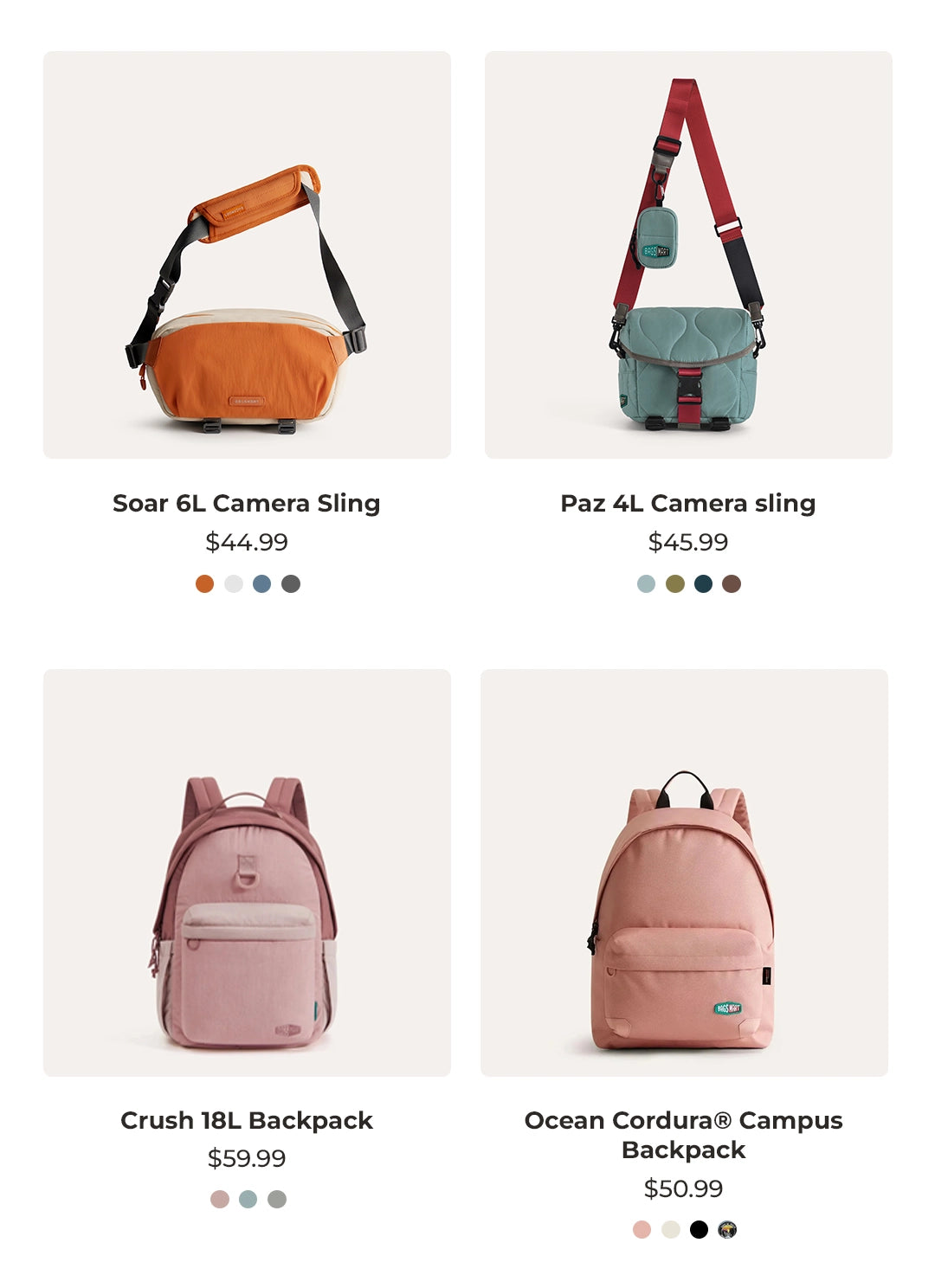The width and height of the screenshot is (935, 1288).
Task: Open the Soar 6L Camera Sling title link
Action: click(247, 503)
